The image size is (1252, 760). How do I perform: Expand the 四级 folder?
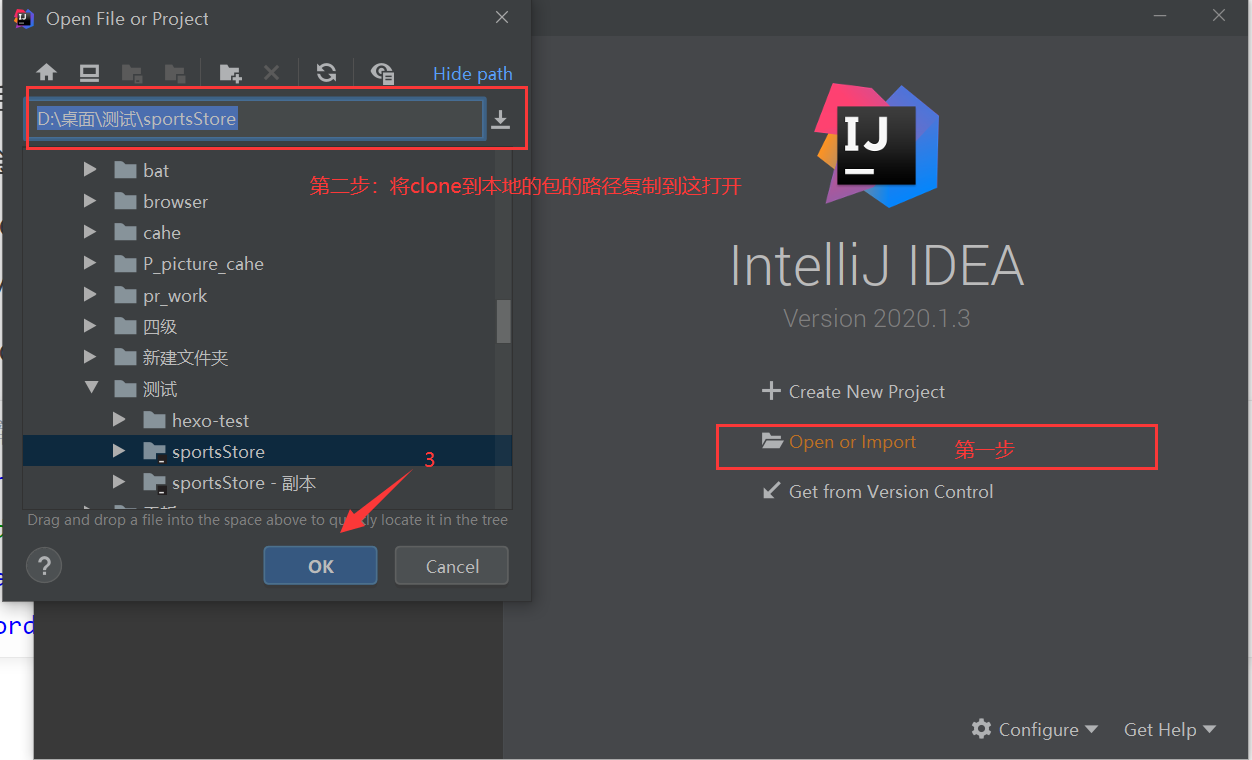[x=90, y=326]
